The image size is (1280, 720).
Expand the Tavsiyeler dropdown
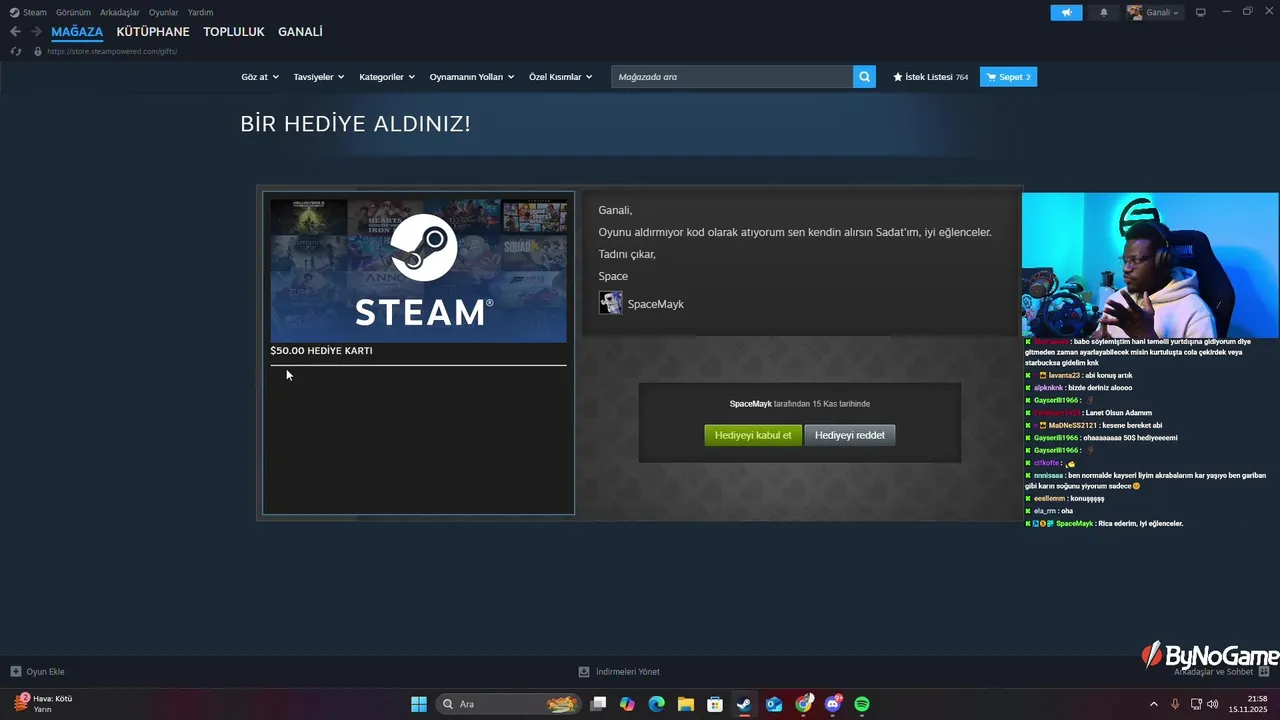319,77
